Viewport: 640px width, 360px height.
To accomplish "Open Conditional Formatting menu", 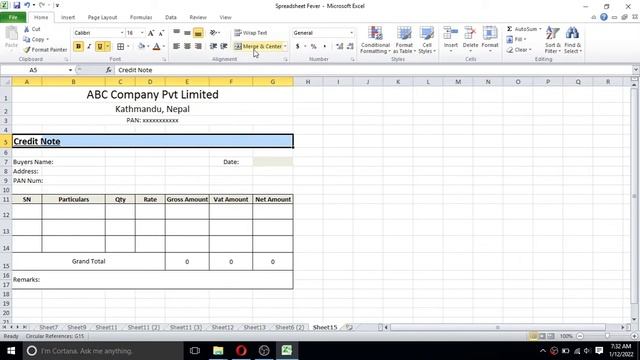I will [375, 40].
